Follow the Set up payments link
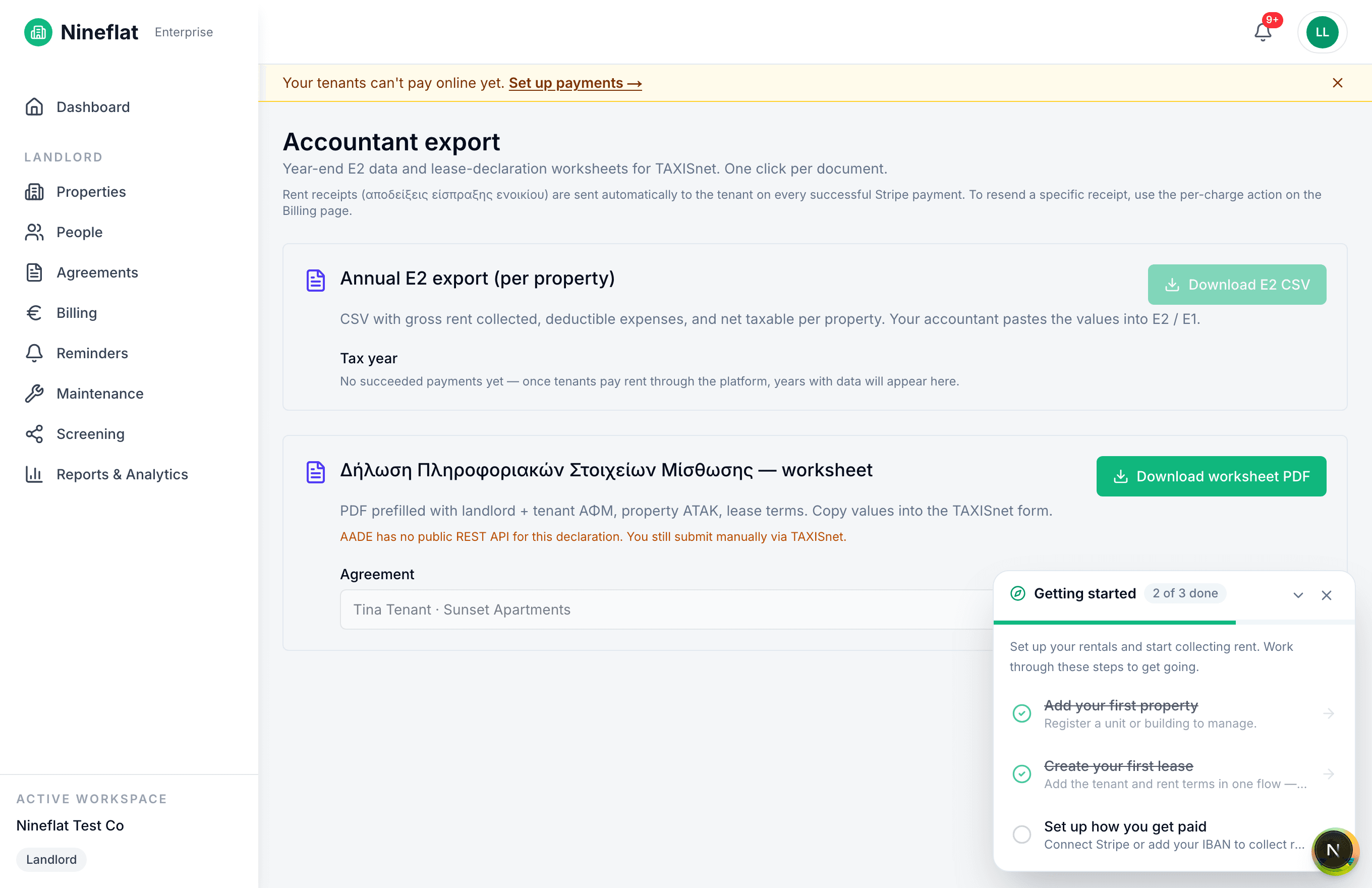Viewport: 1372px width, 888px height. point(575,83)
